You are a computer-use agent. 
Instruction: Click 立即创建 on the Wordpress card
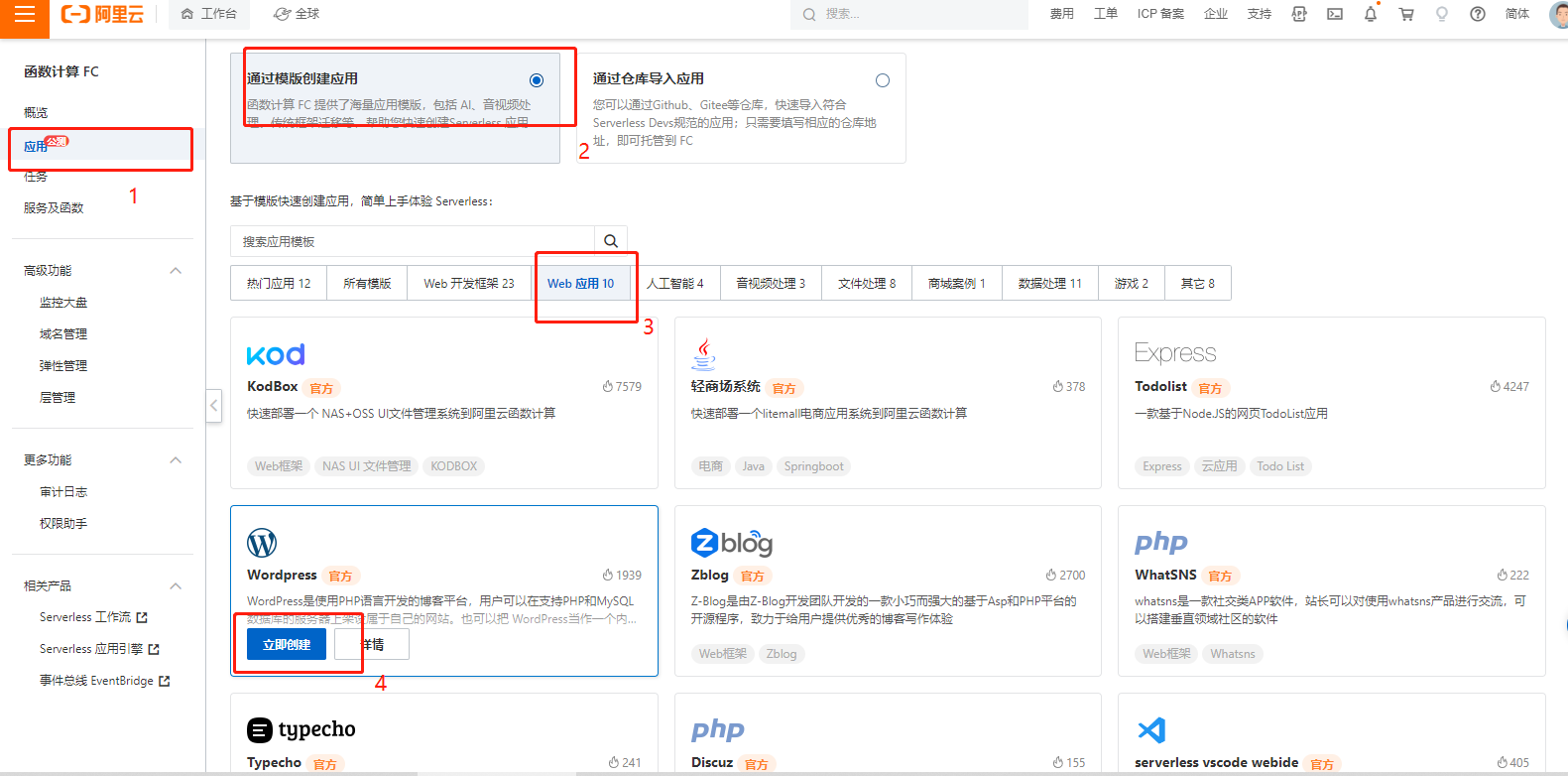[x=287, y=645]
